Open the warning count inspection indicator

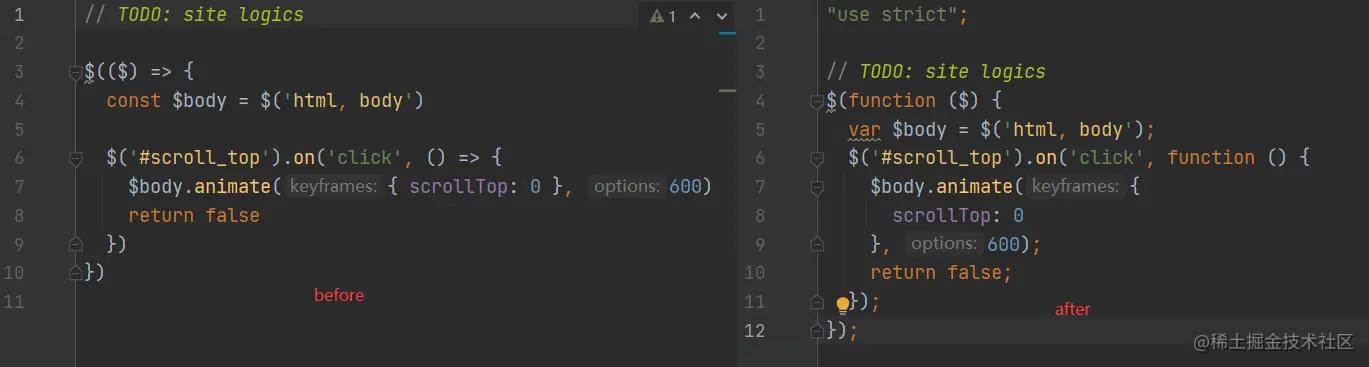click(x=663, y=16)
